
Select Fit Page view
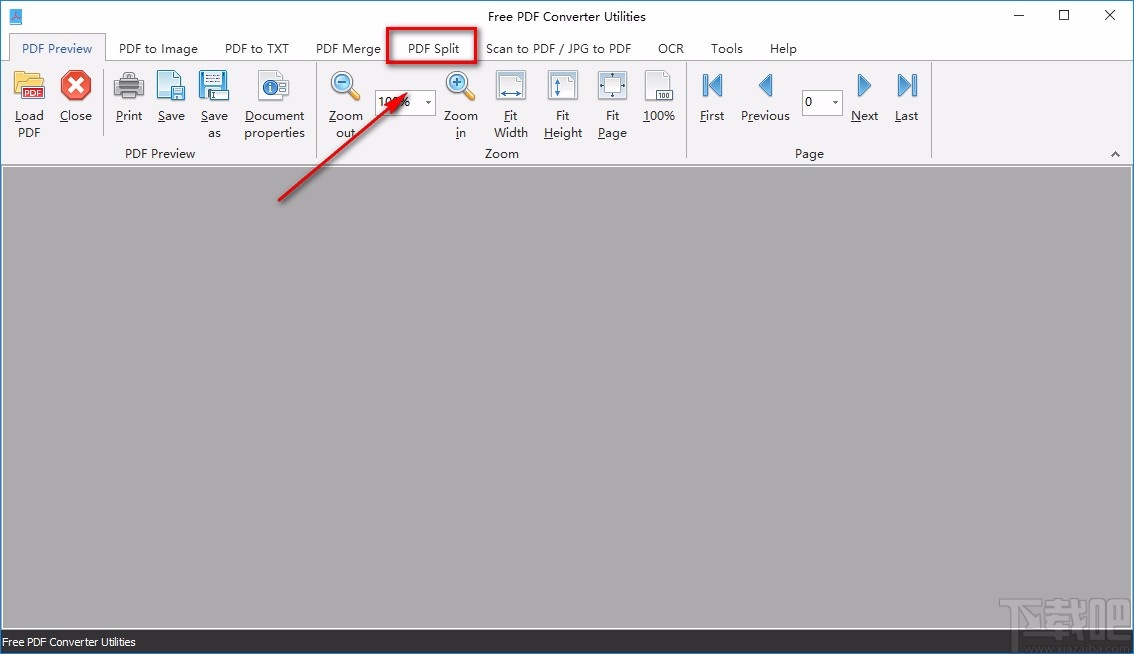click(x=613, y=86)
